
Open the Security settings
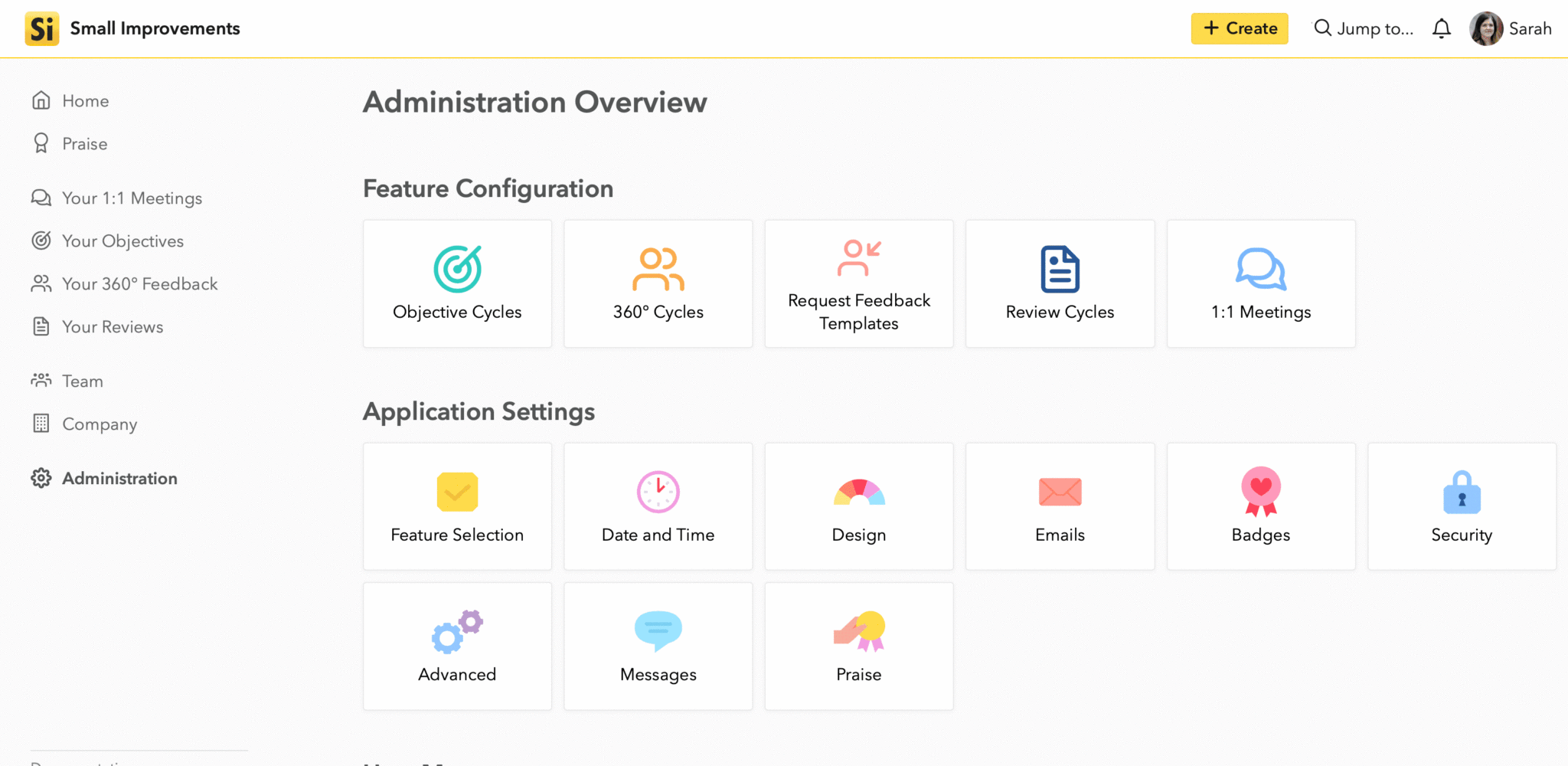[1461, 506]
